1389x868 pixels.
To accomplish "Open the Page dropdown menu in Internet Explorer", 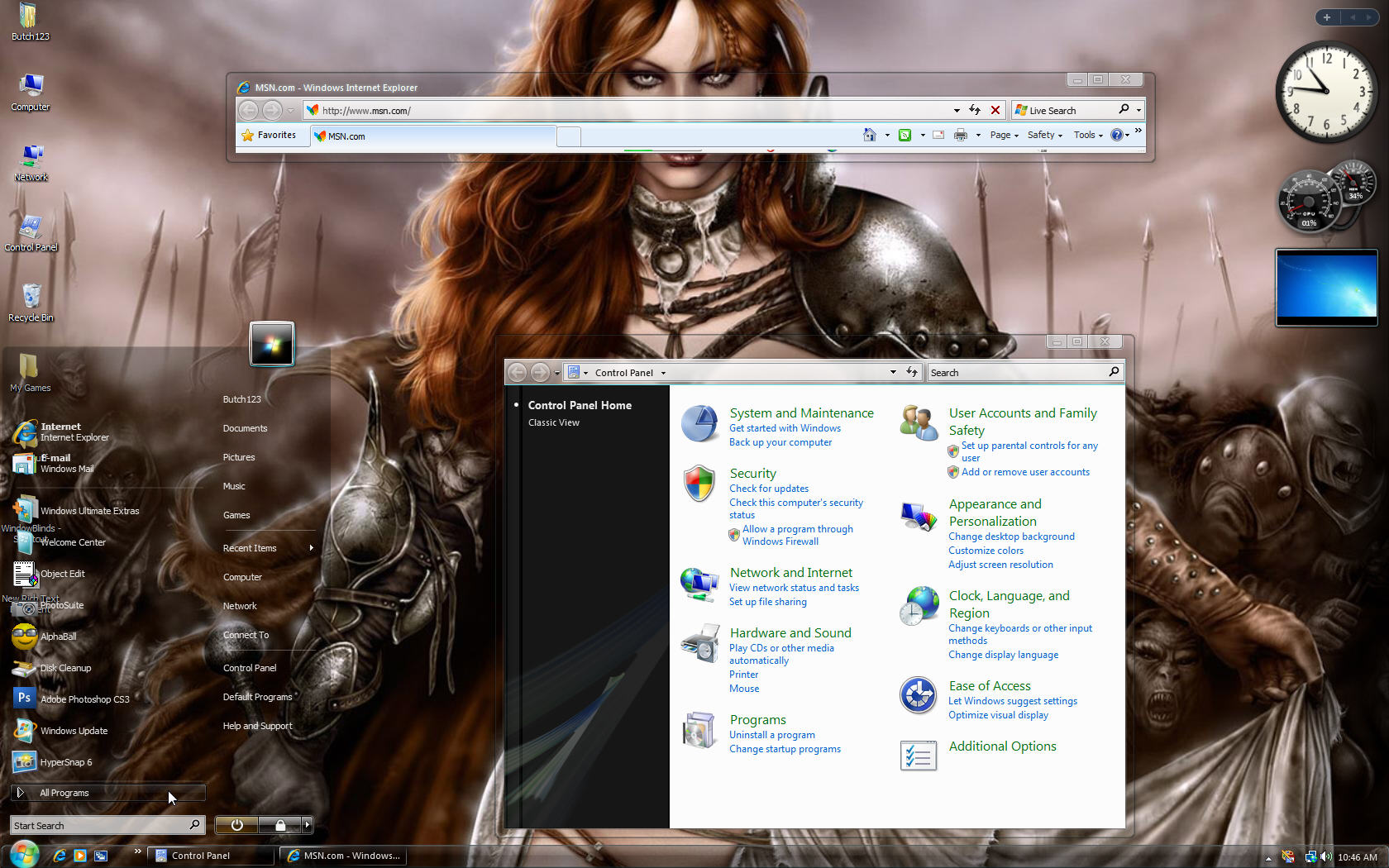I will 1005,135.
